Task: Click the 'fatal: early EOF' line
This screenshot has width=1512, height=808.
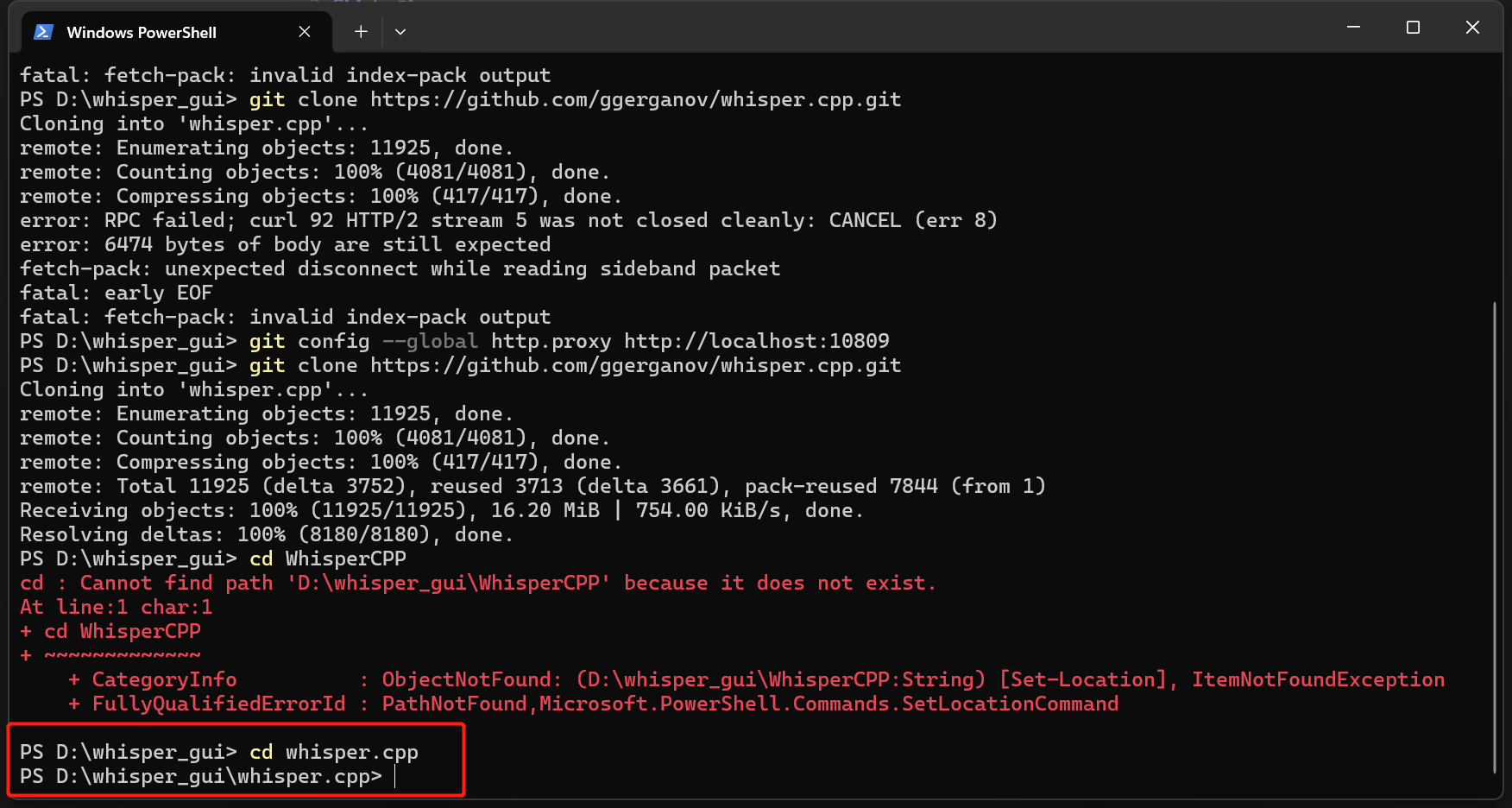Action: tap(116, 294)
